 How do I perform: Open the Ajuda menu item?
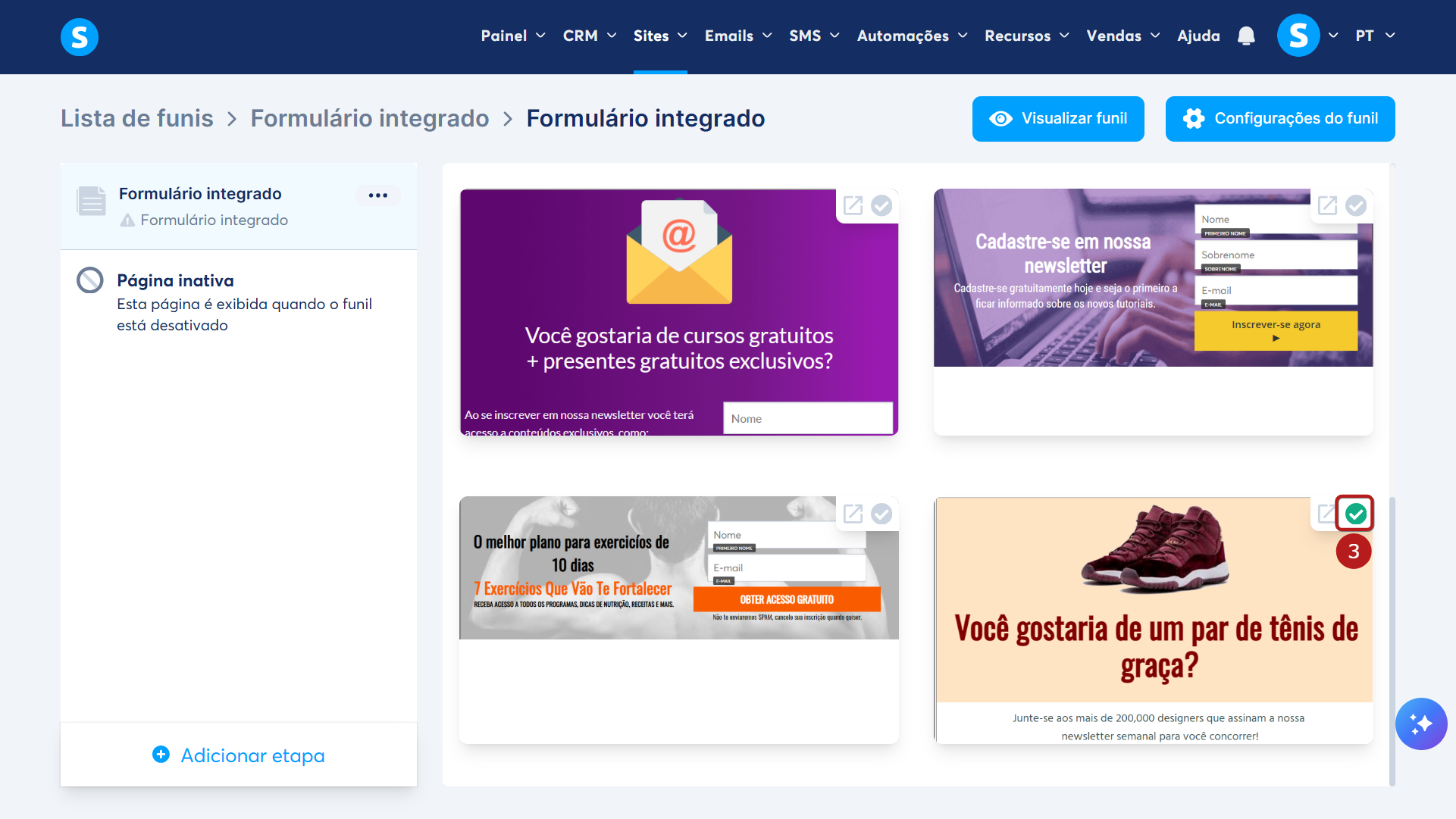pos(1198,36)
